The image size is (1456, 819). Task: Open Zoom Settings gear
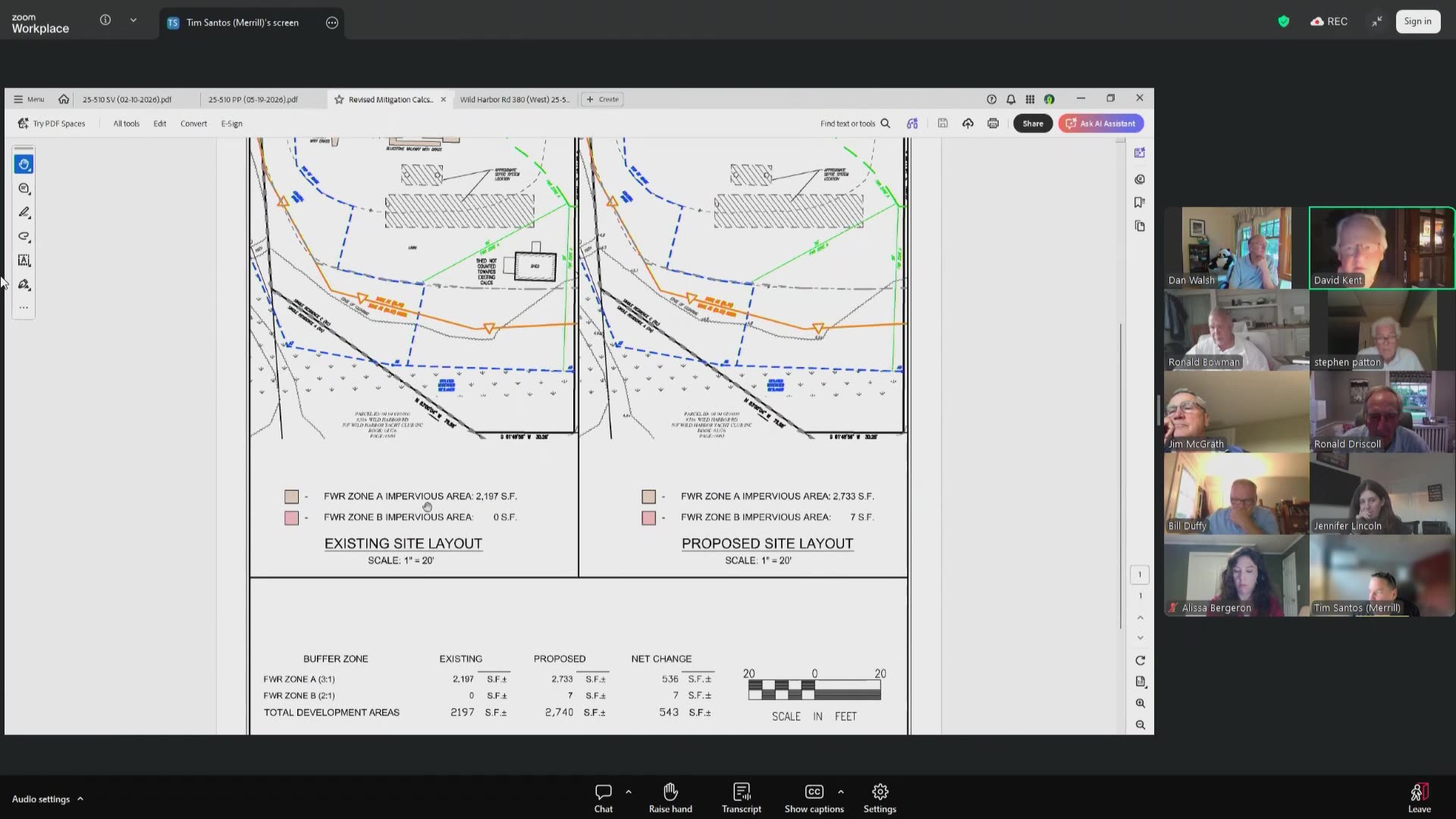click(880, 798)
